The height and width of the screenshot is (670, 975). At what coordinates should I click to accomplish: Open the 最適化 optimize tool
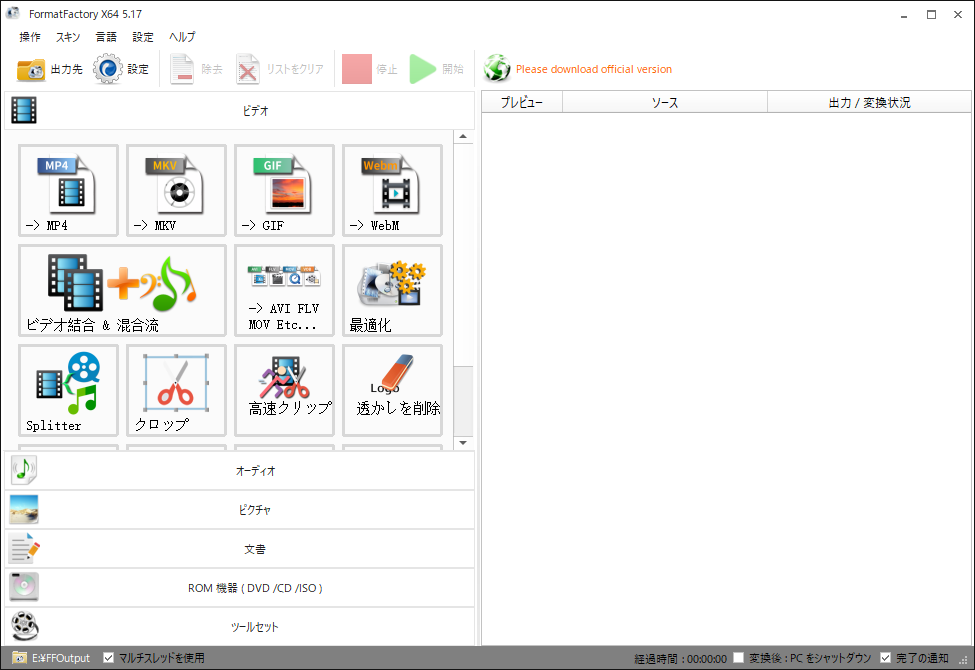click(x=392, y=291)
